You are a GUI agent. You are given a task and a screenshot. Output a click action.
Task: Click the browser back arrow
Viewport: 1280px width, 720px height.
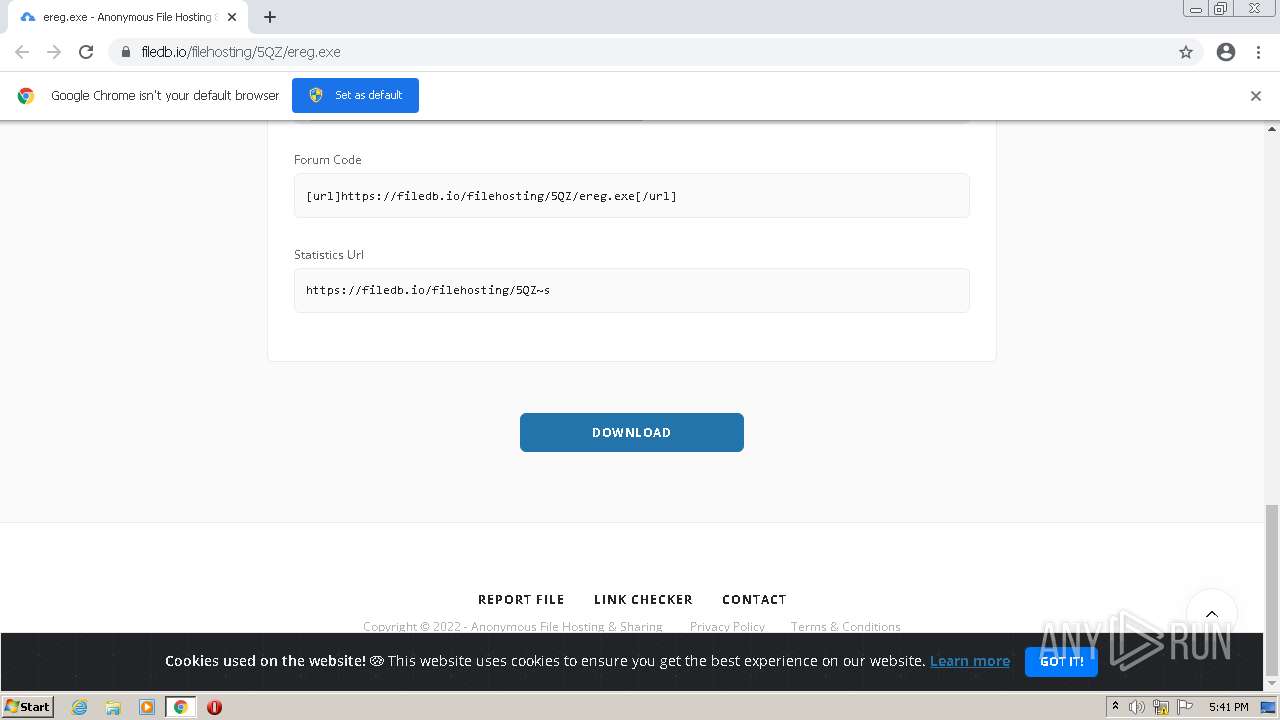[22, 52]
